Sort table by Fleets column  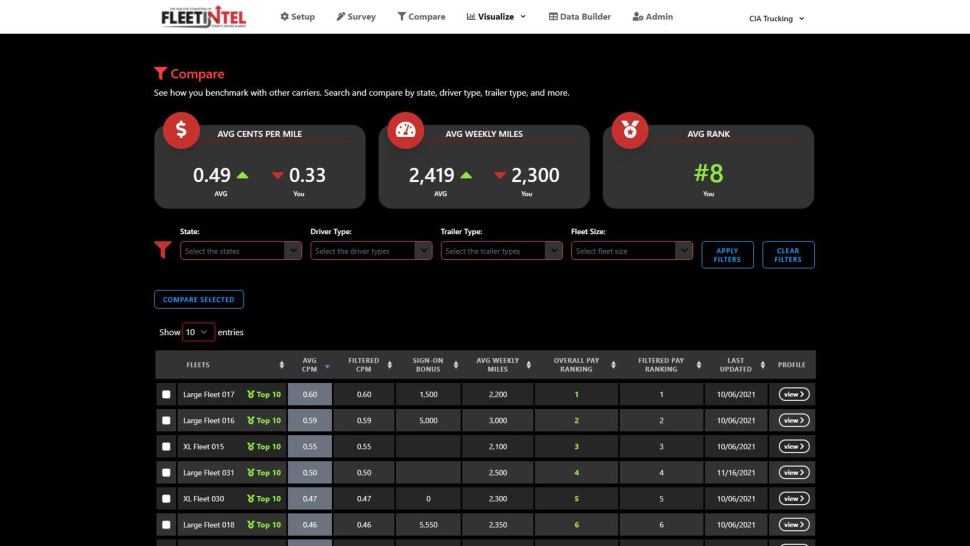(221, 365)
